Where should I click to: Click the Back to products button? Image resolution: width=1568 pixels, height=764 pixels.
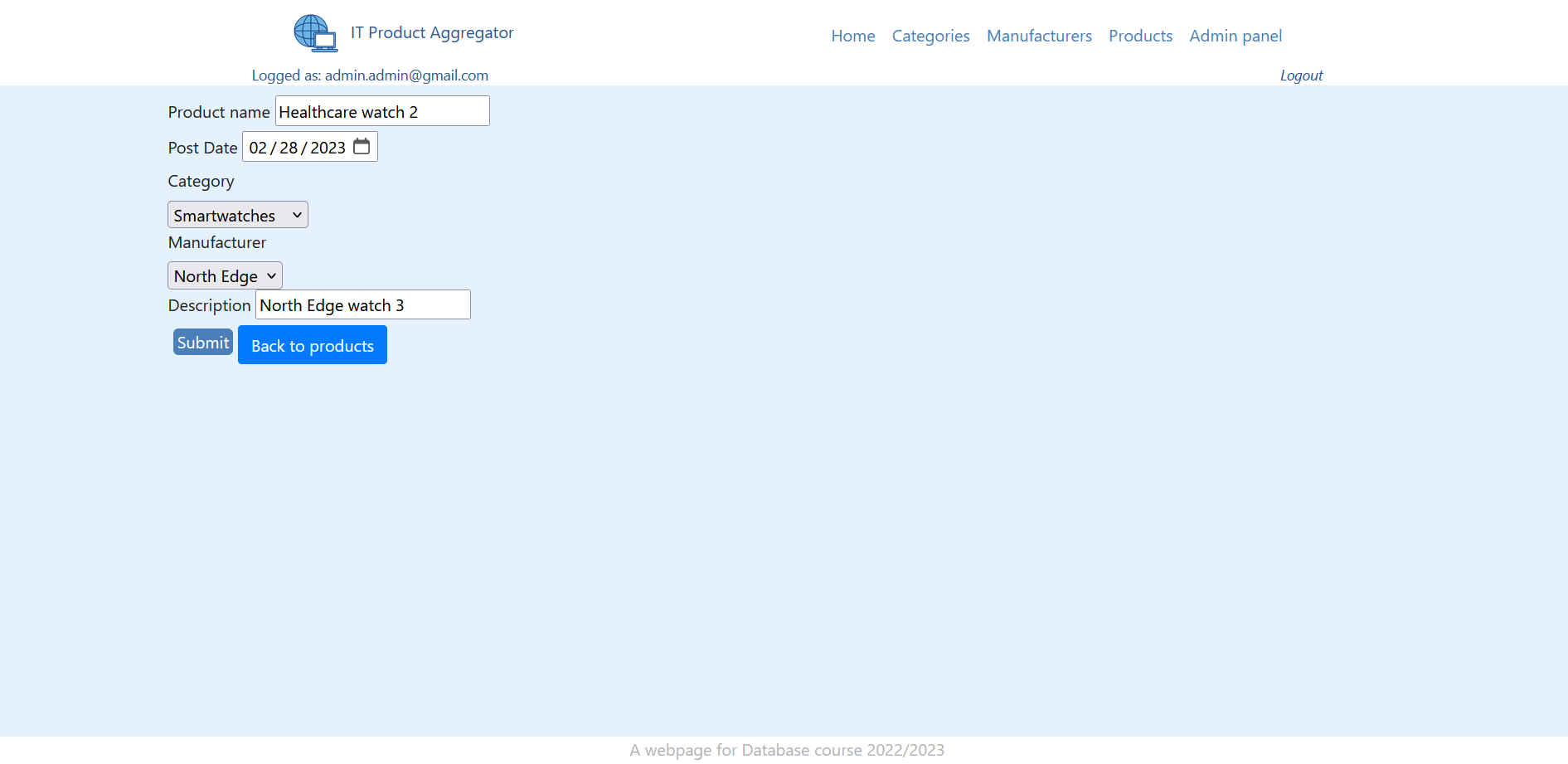coord(312,345)
